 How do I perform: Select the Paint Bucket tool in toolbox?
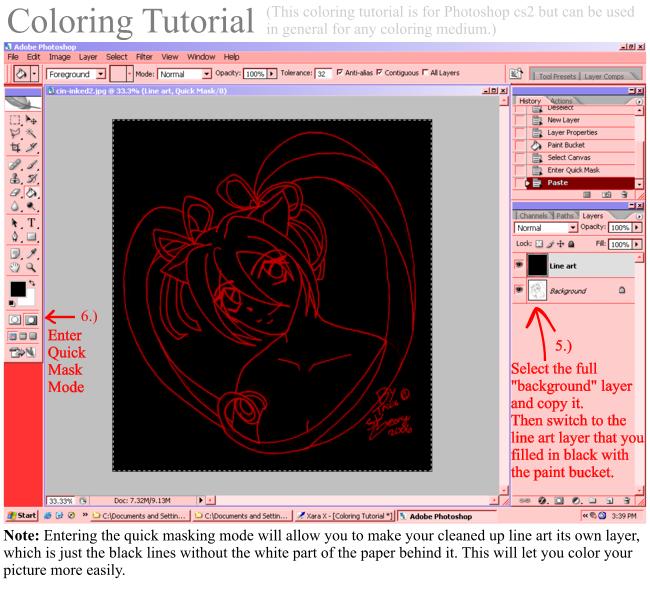pyautogui.click(x=31, y=192)
